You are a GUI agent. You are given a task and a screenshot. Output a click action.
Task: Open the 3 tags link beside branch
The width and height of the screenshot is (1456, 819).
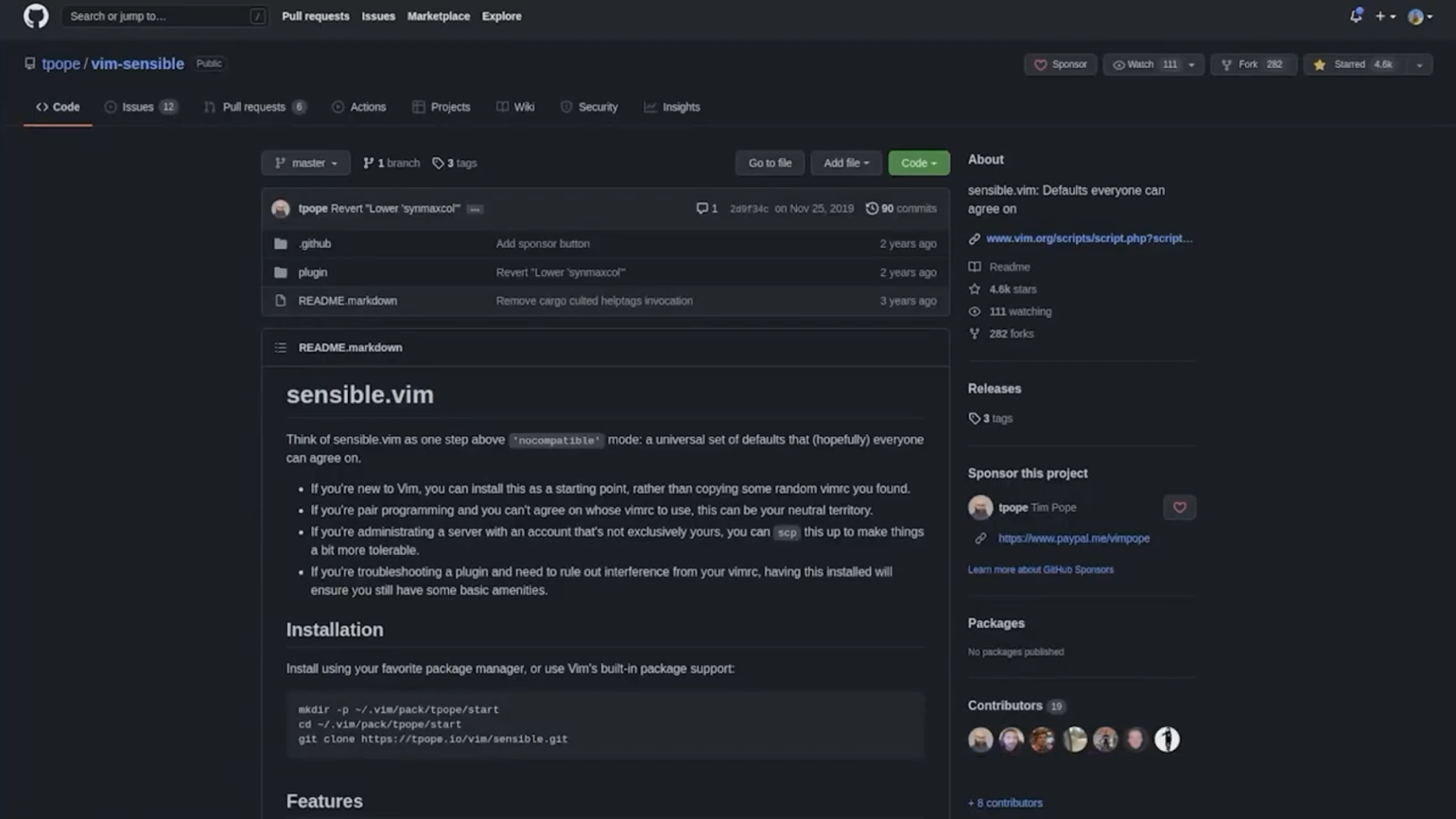455,163
